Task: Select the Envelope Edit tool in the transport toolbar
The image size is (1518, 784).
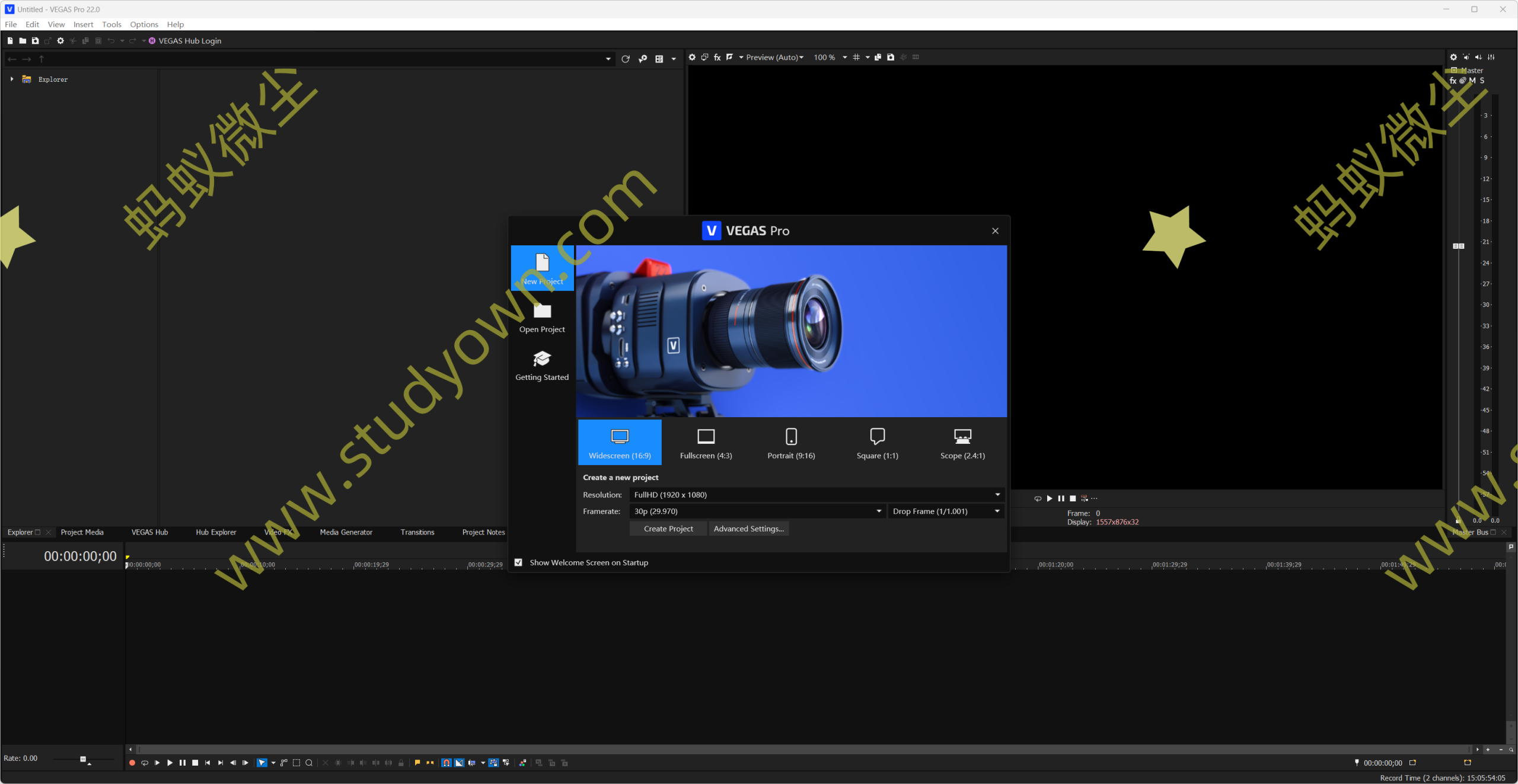Action: (x=283, y=763)
